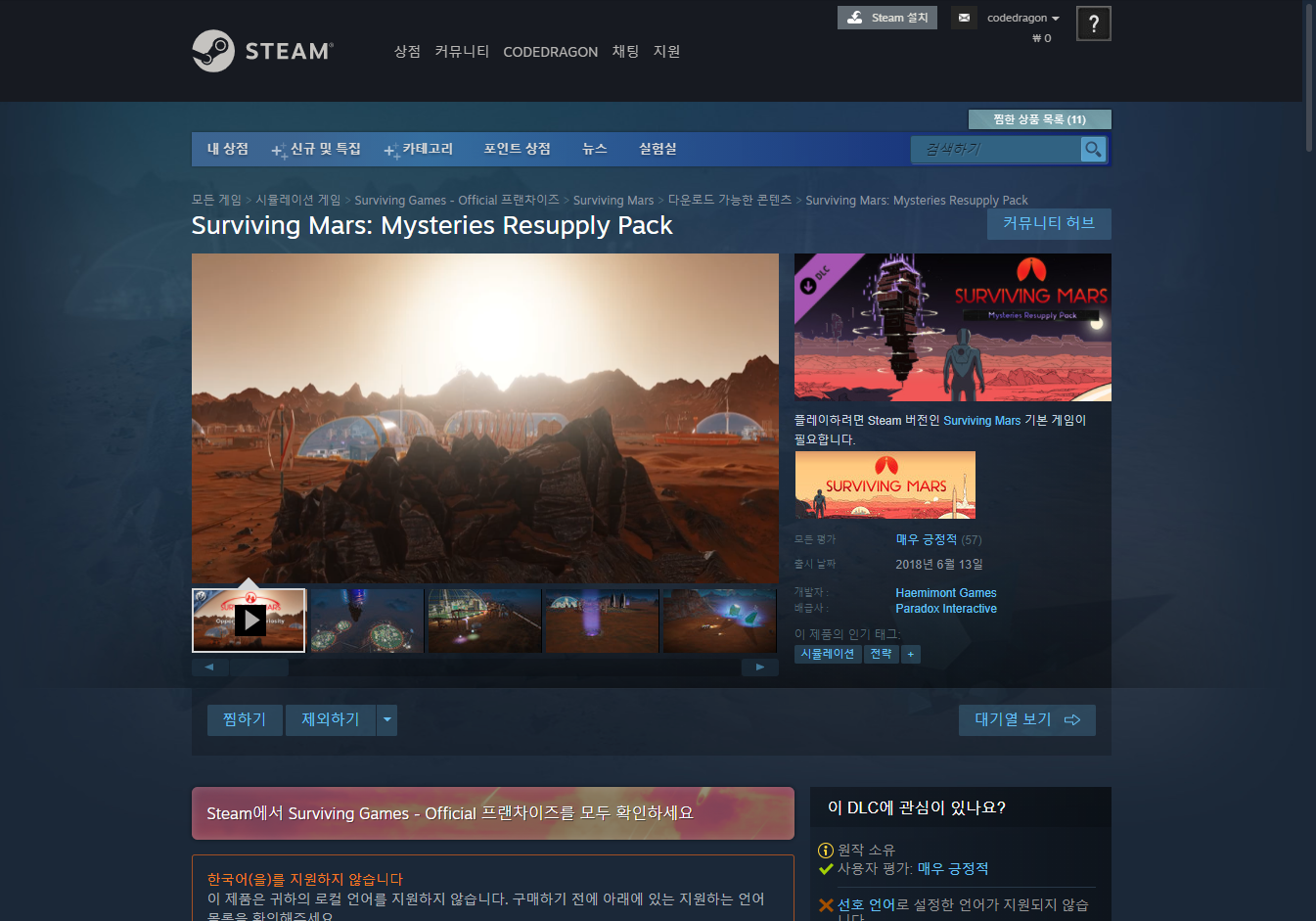Go to 시뮬레이션 게임 breadcrumb
The width and height of the screenshot is (1316, 921).
297,200
